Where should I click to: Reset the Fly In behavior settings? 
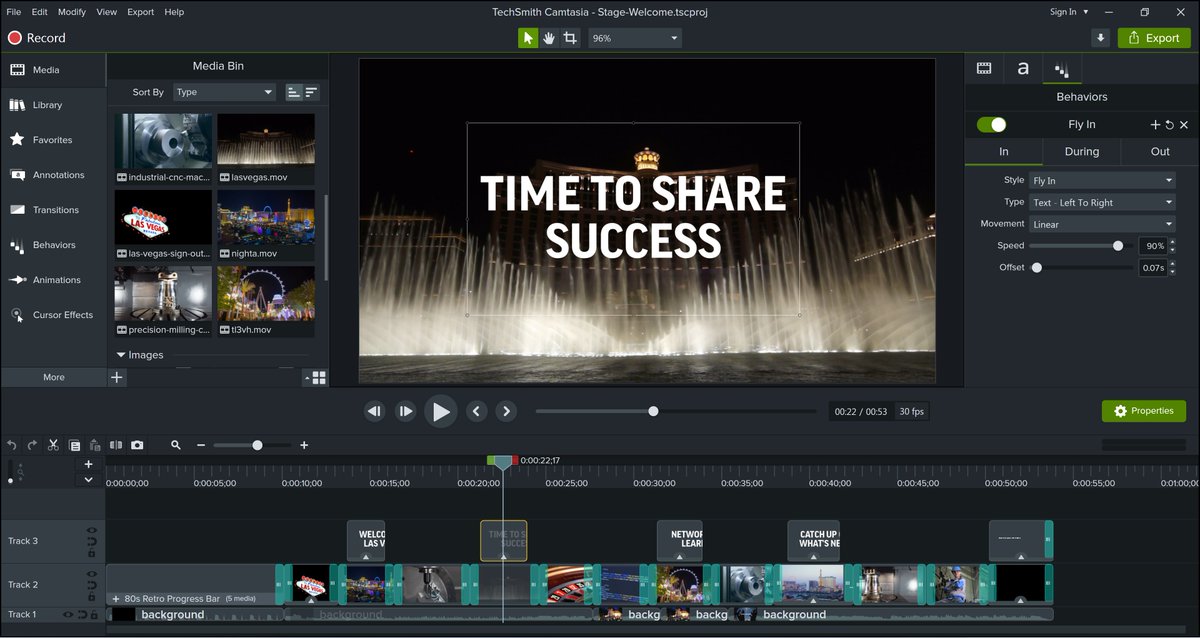1169,125
